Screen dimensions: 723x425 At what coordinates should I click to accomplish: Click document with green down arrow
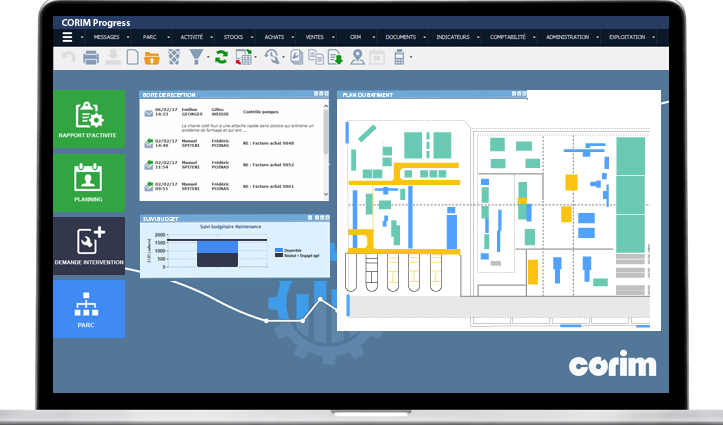[335, 58]
